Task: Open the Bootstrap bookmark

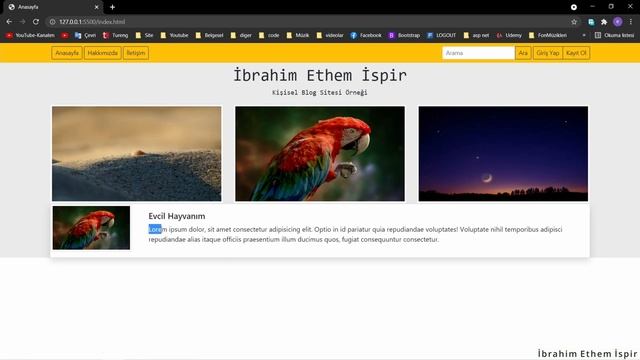Action: coord(404,36)
